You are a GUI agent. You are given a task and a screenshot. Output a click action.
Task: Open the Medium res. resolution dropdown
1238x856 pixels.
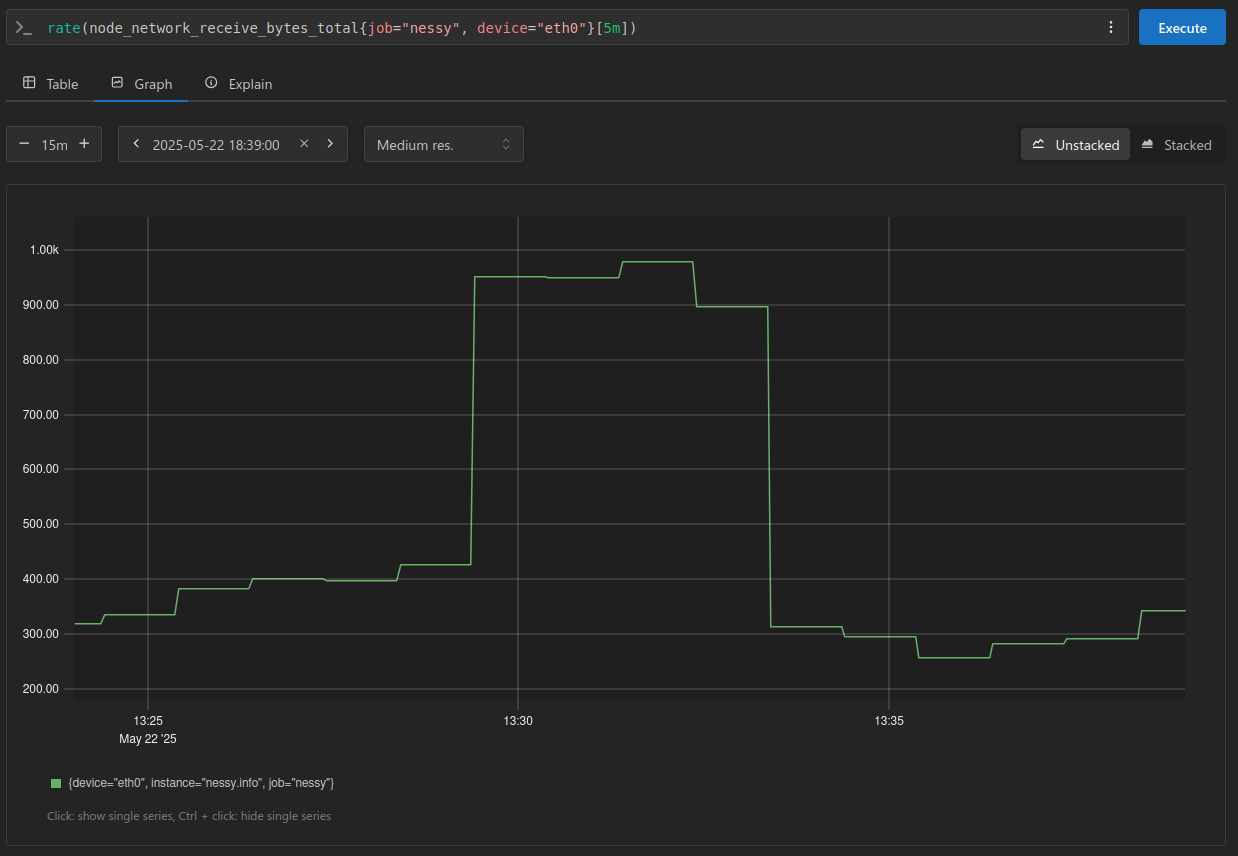[x=443, y=145]
